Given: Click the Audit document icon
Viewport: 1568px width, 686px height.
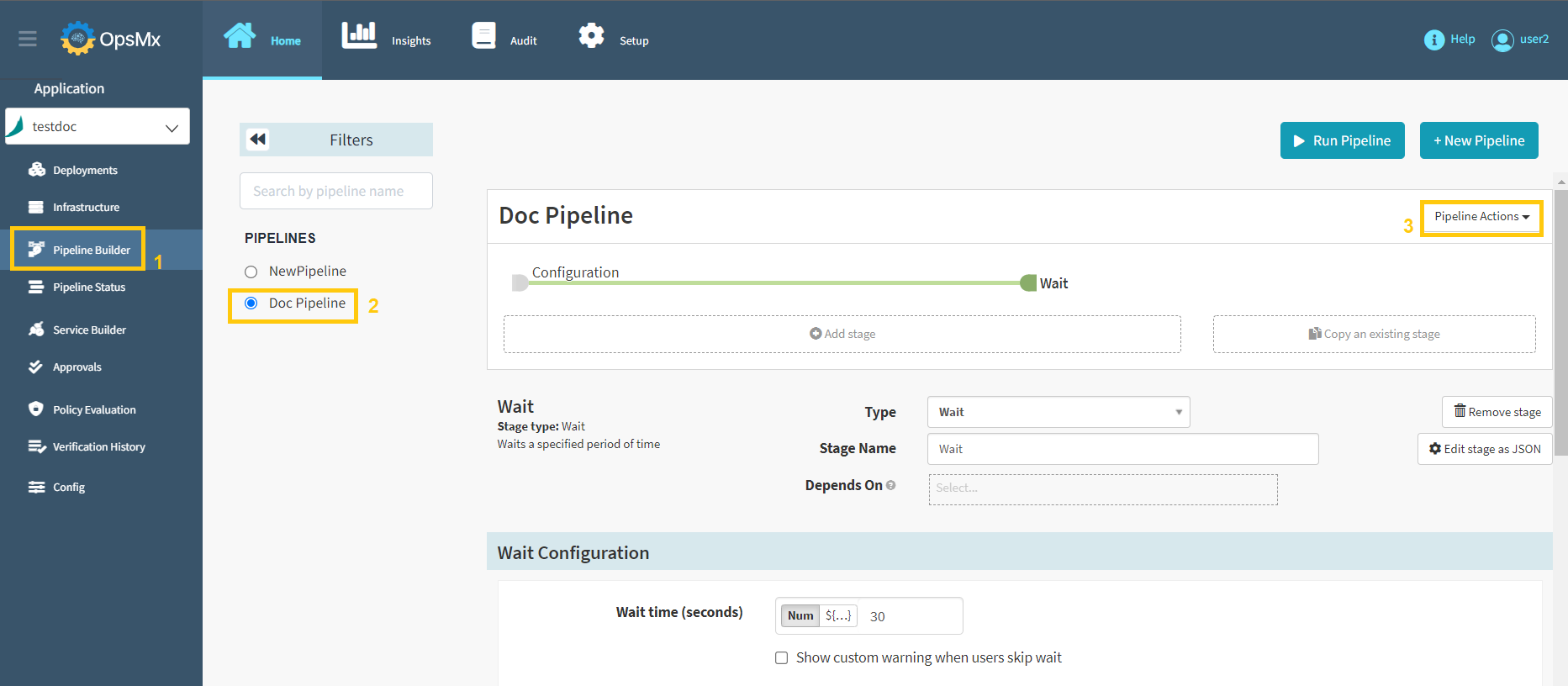Looking at the screenshot, I should point(483,36).
